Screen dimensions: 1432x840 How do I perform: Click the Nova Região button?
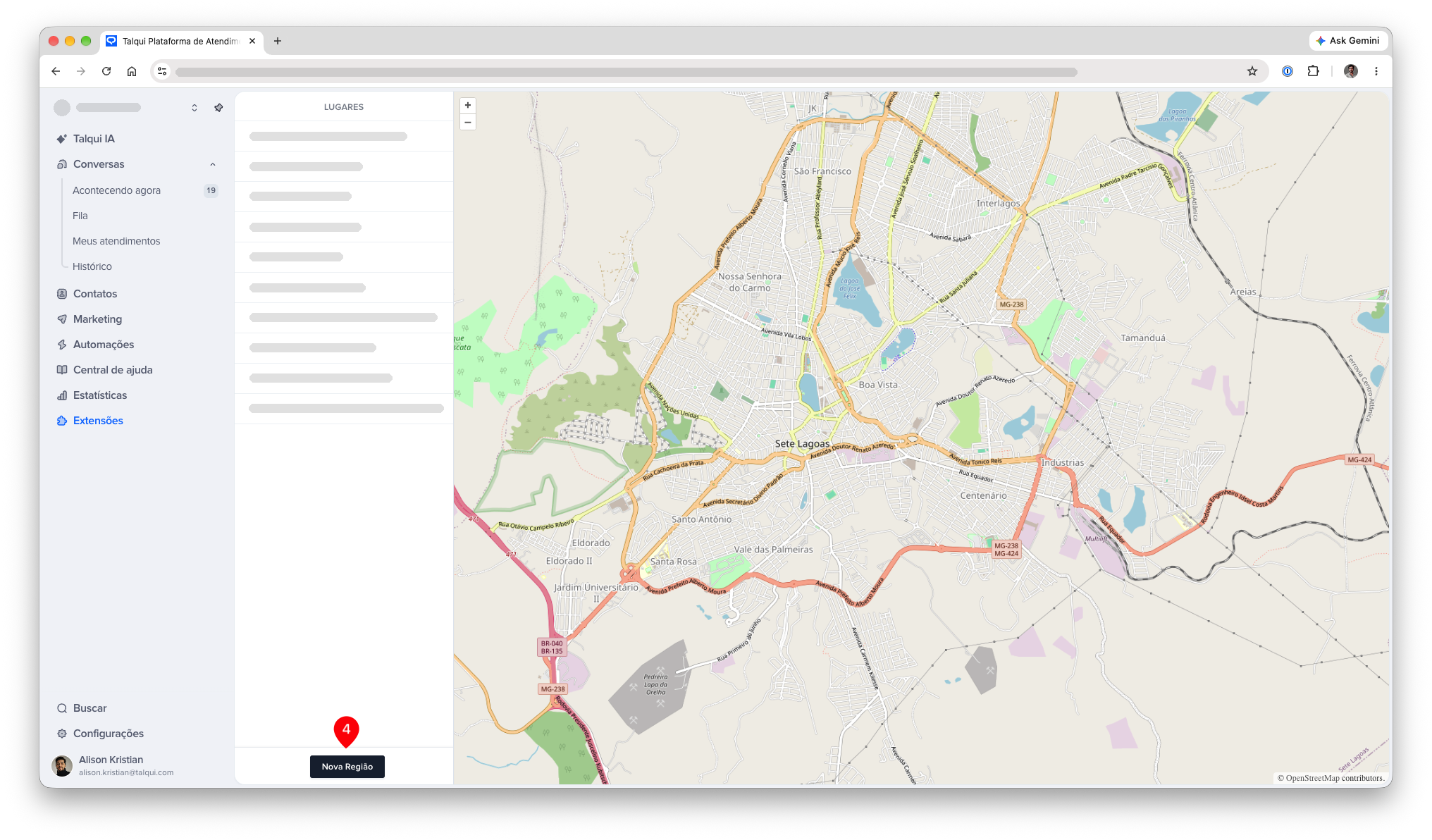347,767
